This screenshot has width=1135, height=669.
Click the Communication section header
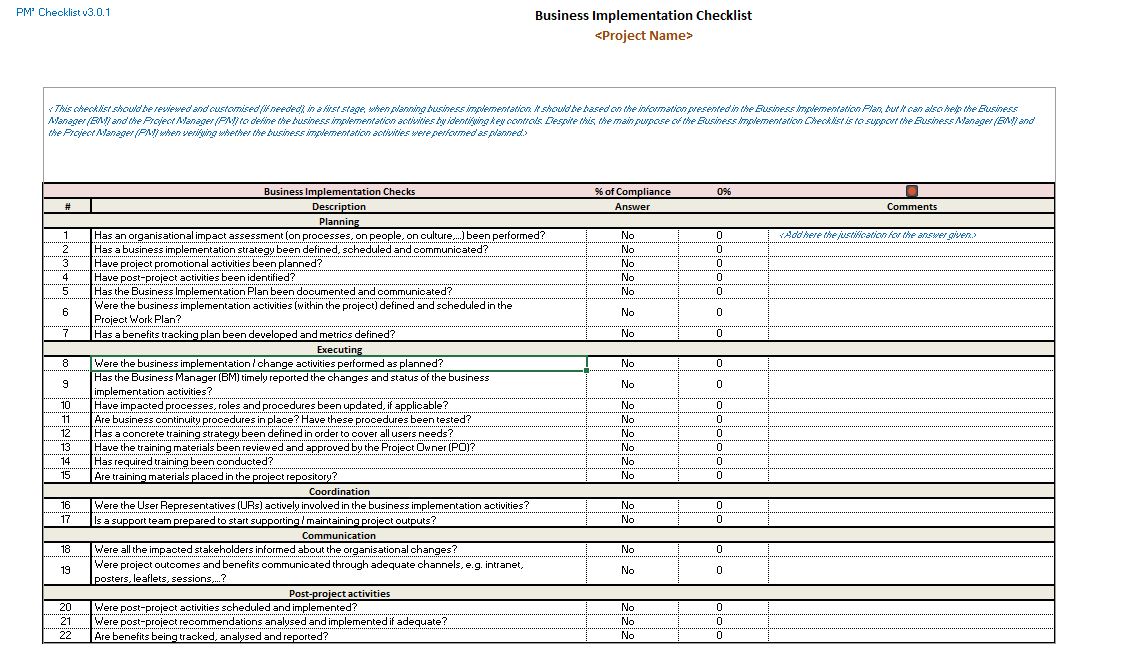(339, 536)
